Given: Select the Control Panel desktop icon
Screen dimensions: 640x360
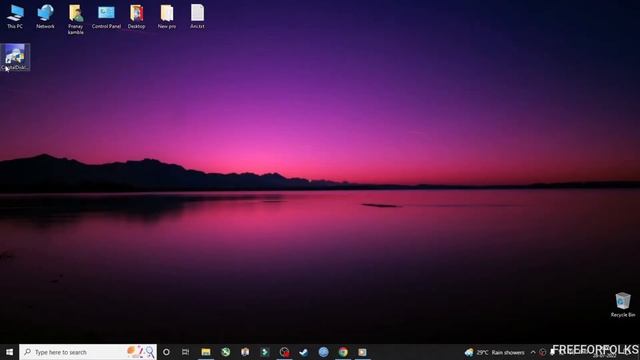Looking at the screenshot, I should 106,16.
